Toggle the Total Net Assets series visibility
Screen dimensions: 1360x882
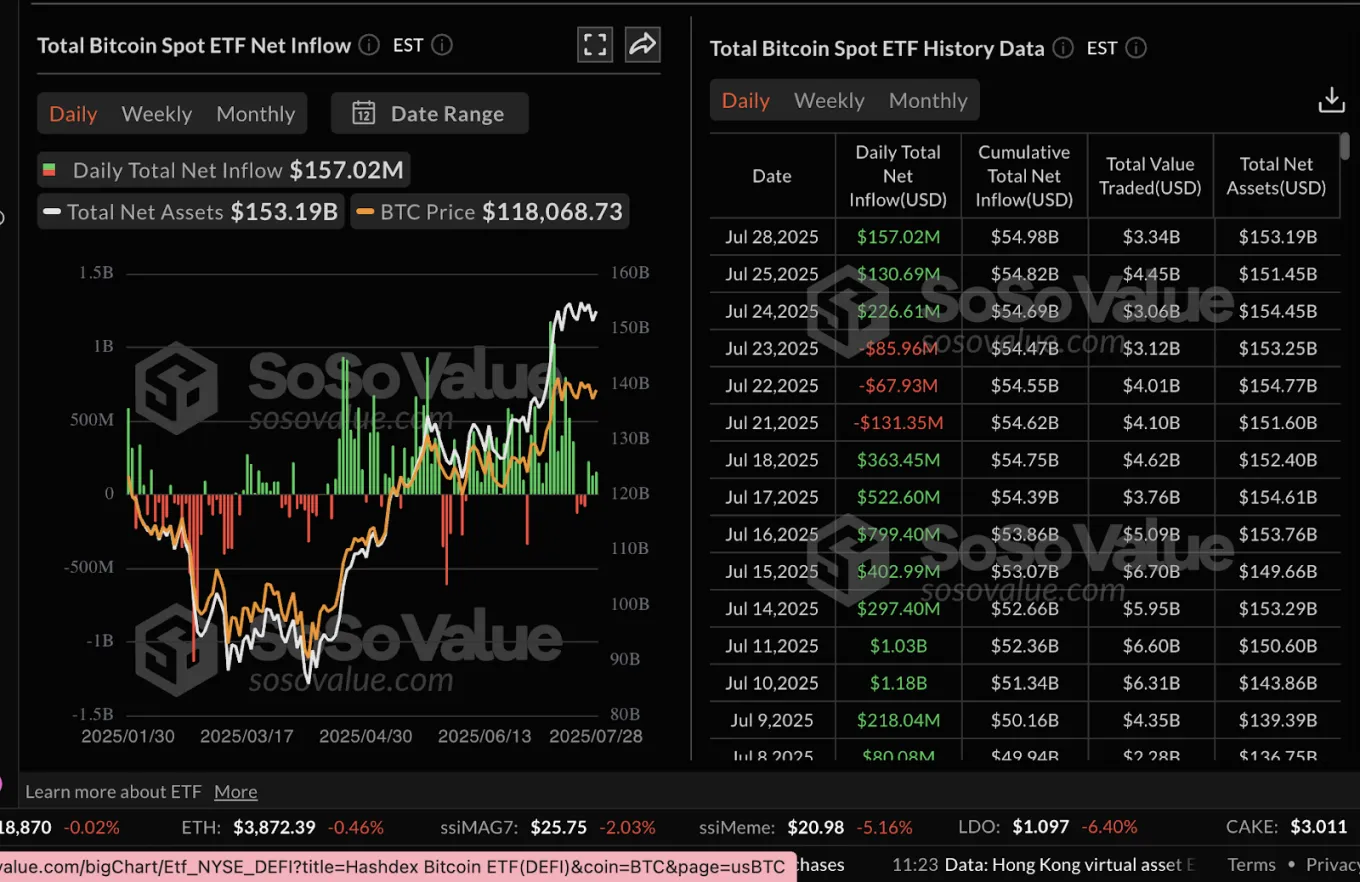[x=190, y=212]
